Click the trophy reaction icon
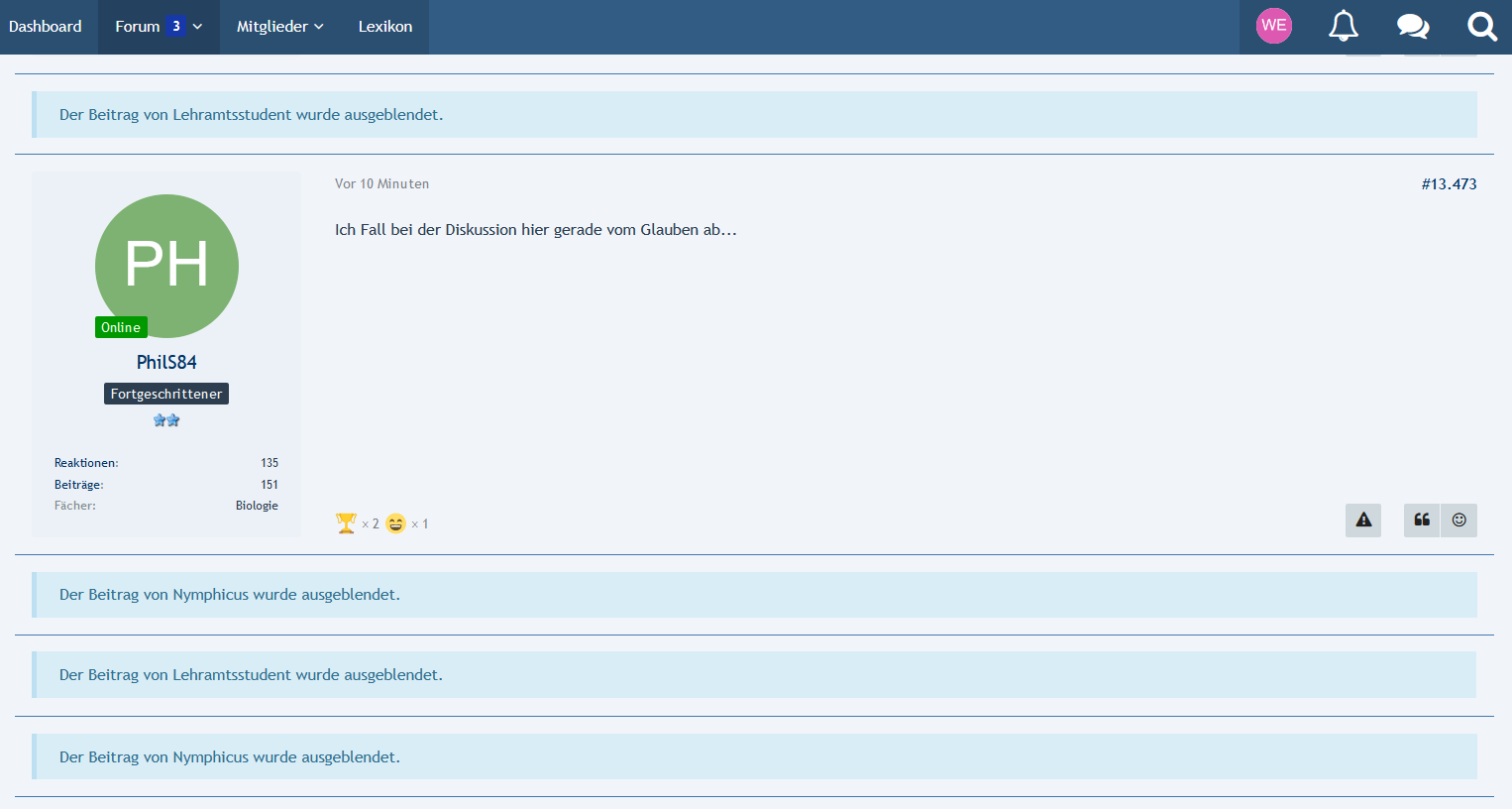The image size is (1512, 809). point(346,523)
